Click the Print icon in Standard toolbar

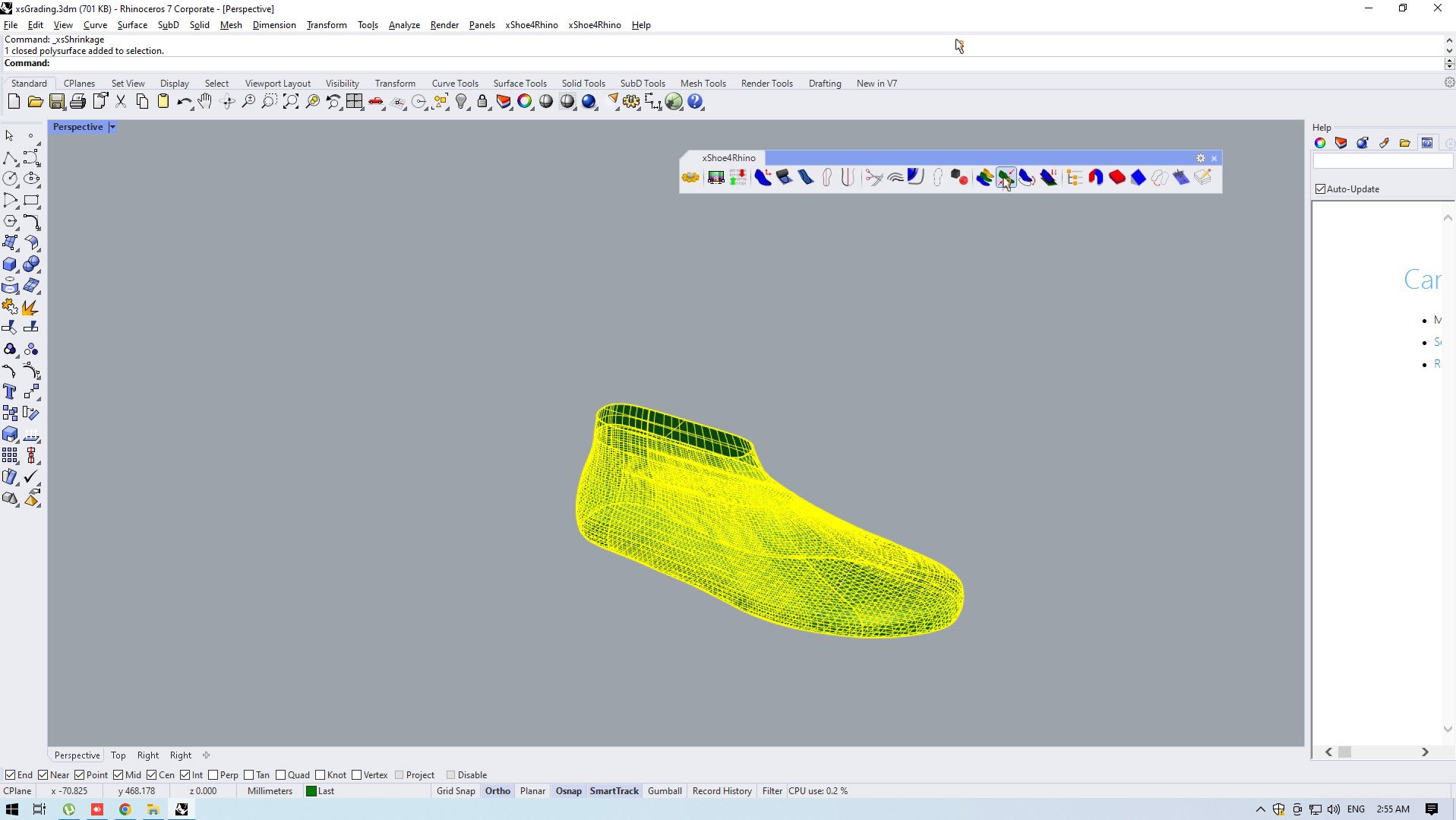tap(77, 102)
